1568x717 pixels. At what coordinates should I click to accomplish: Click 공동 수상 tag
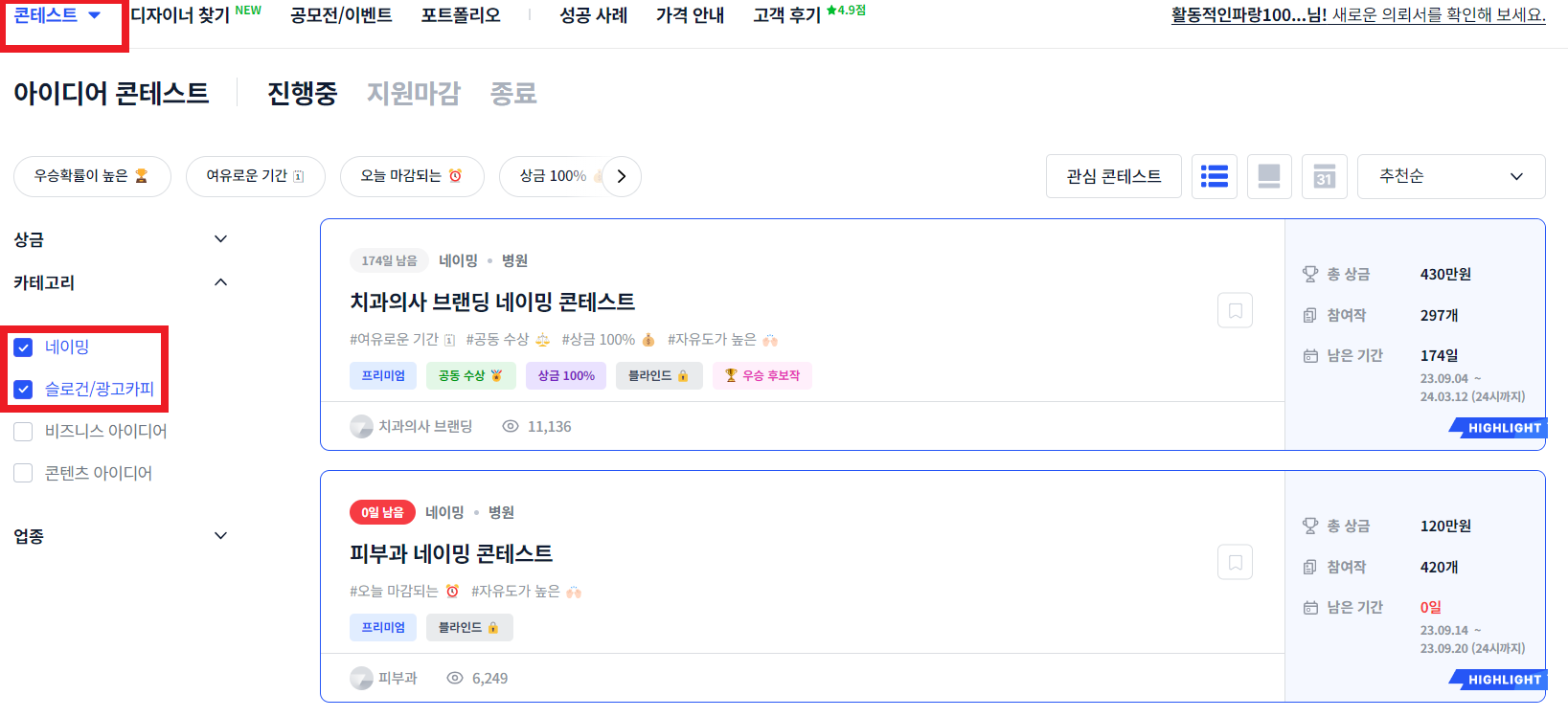coord(470,375)
